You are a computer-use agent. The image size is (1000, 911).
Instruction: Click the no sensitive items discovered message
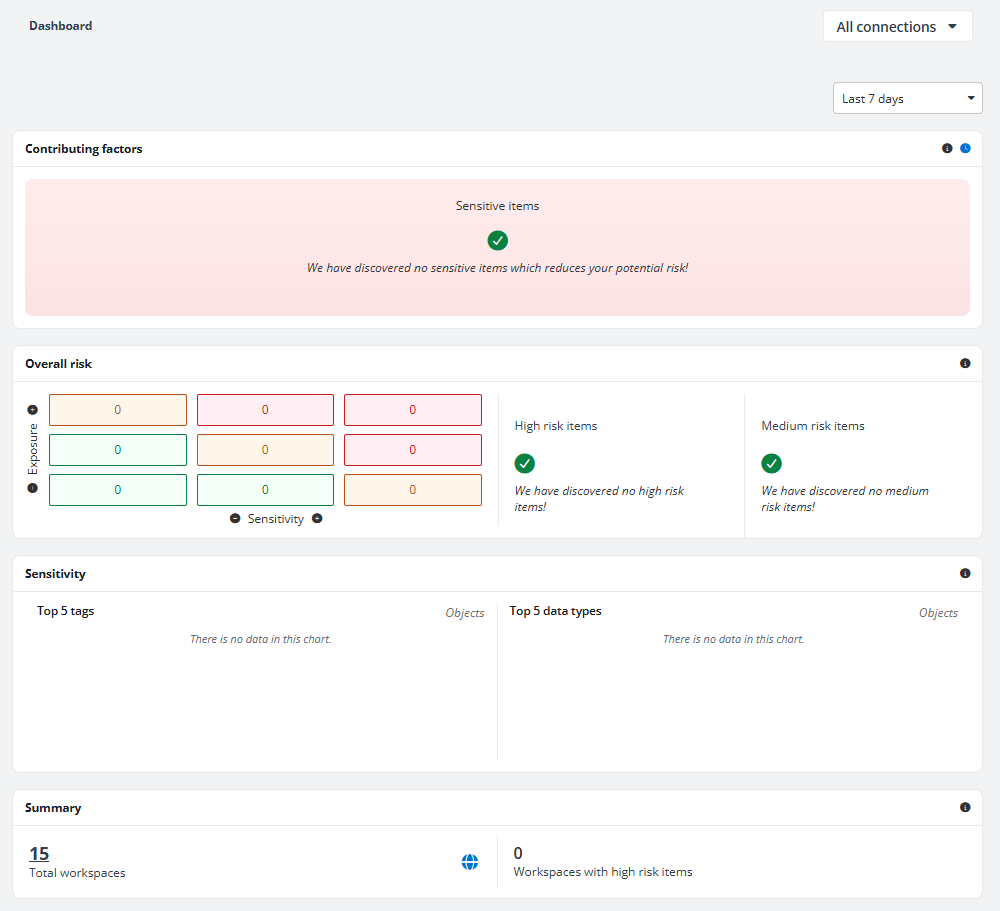coord(497,268)
